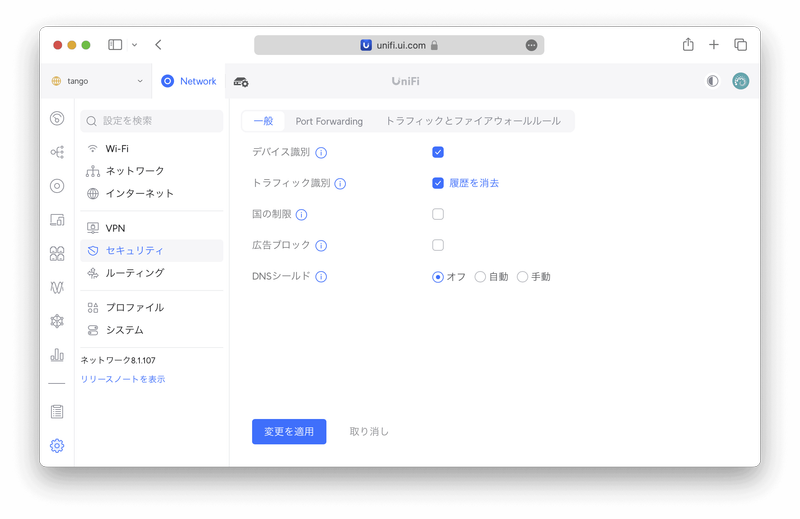Click the 変更を適用 button
800x519 pixels.
288,431
